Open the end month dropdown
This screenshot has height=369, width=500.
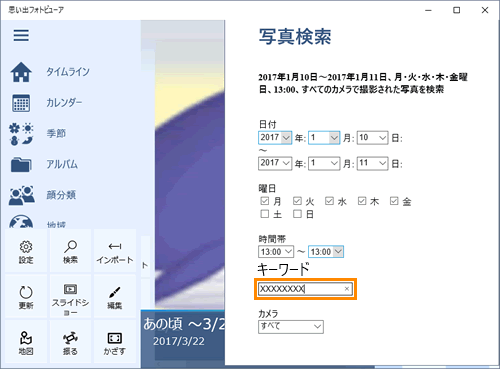(324, 163)
